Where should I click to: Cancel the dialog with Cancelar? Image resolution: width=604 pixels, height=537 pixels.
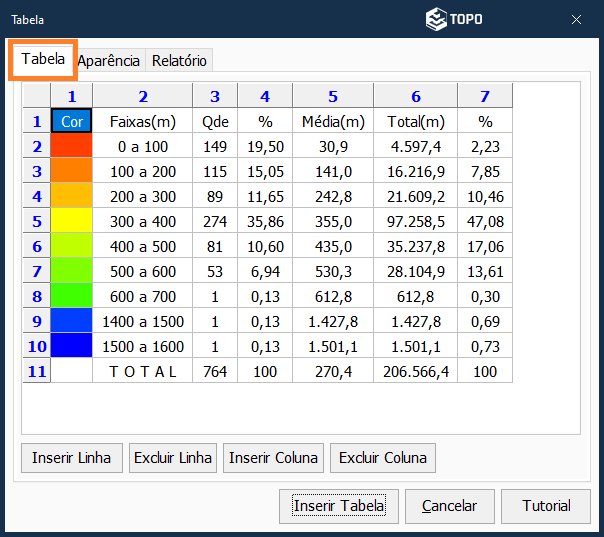450,506
